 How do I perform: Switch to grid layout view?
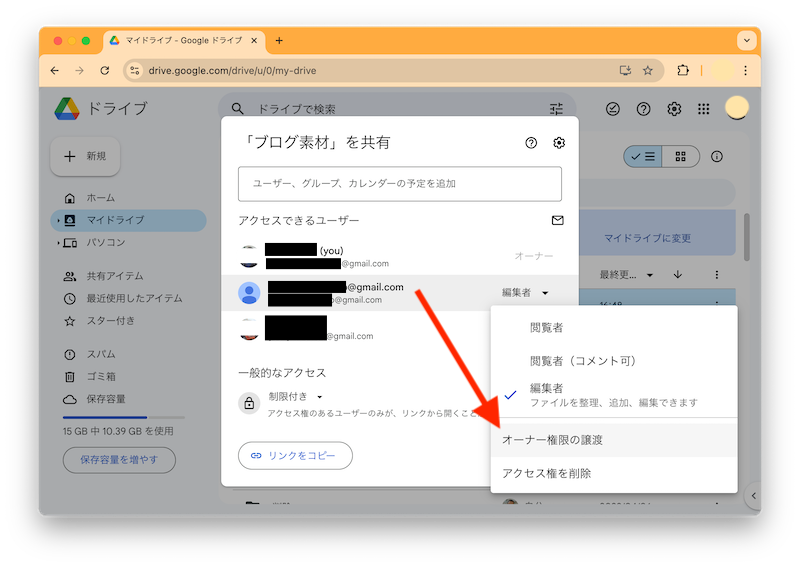(681, 157)
